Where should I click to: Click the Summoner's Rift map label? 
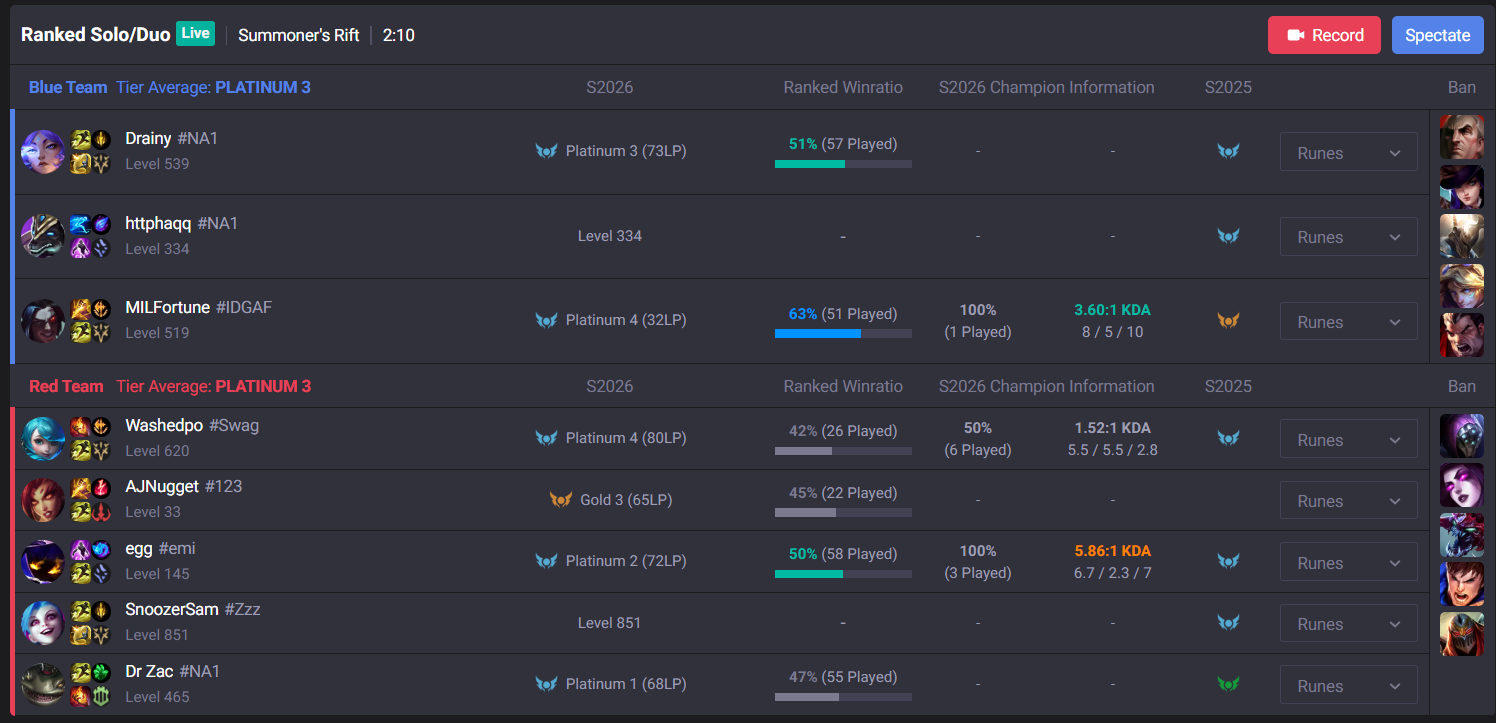click(299, 35)
